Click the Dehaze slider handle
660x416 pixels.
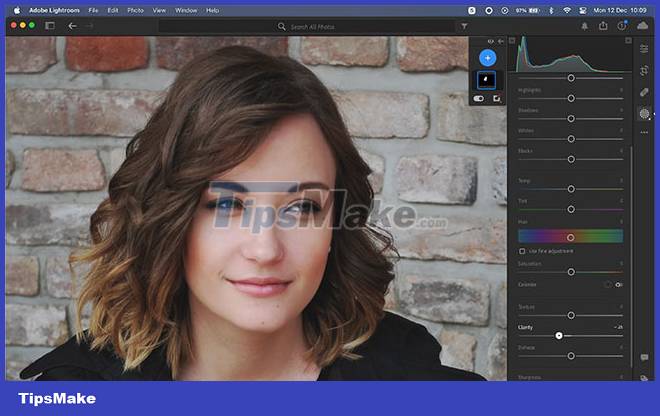coord(571,356)
